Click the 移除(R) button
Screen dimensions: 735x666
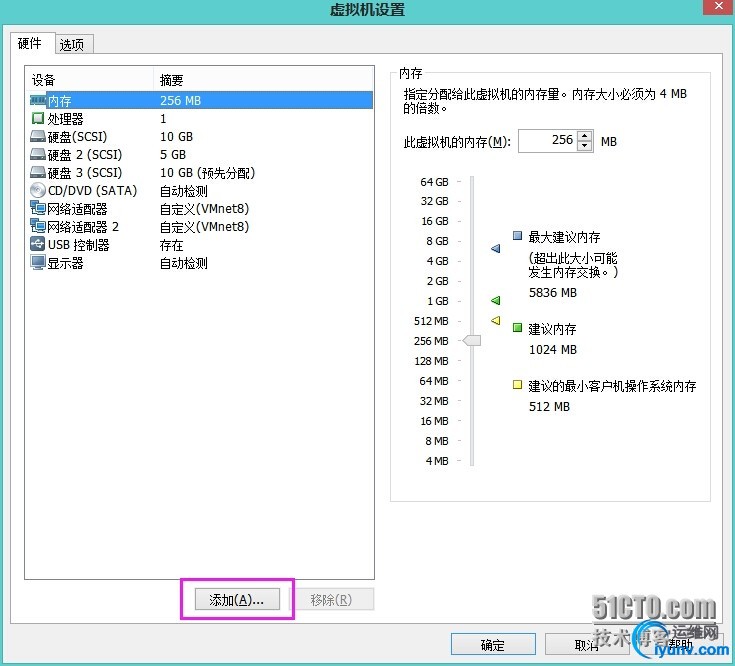tap(331, 599)
